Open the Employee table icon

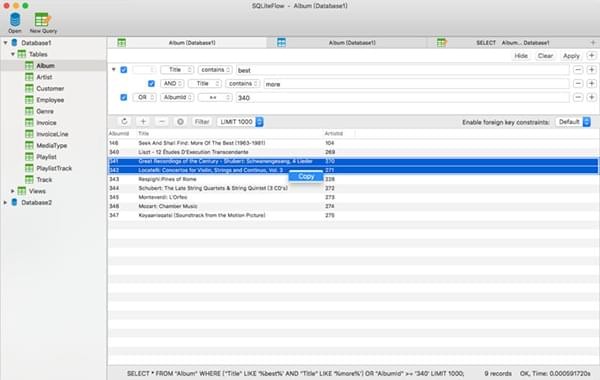pyautogui.click(x=29, y=100)
